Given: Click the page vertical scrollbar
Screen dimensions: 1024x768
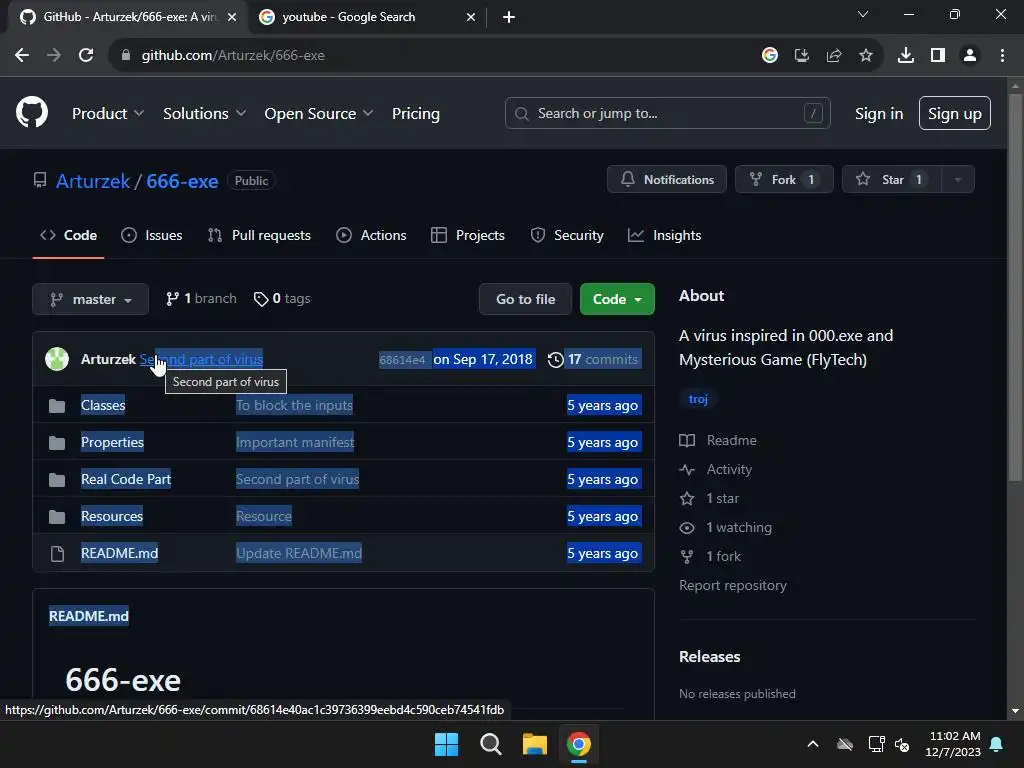Looking at the screenshot, I should click(1015, 287).
